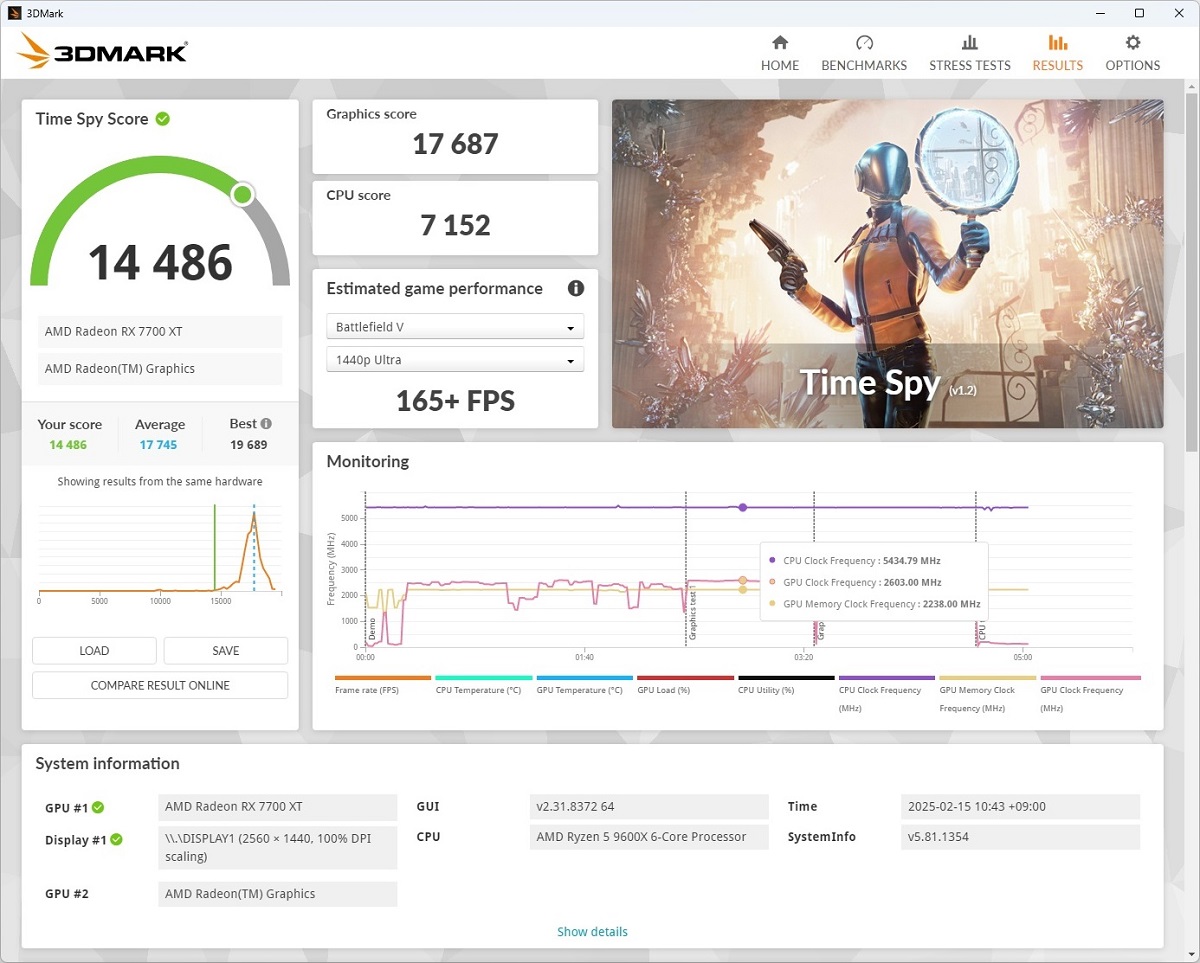Screen dimensions: 1200x963
Task: Click the green checkmark beside Time Spy Score
Action: click(x=163, y=118)
